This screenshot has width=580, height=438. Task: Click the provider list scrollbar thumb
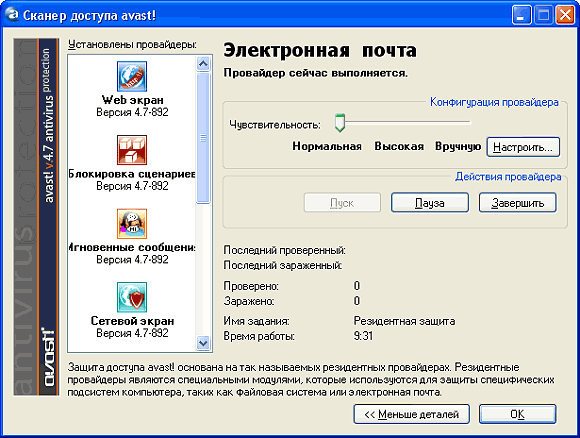click(203, 138)
